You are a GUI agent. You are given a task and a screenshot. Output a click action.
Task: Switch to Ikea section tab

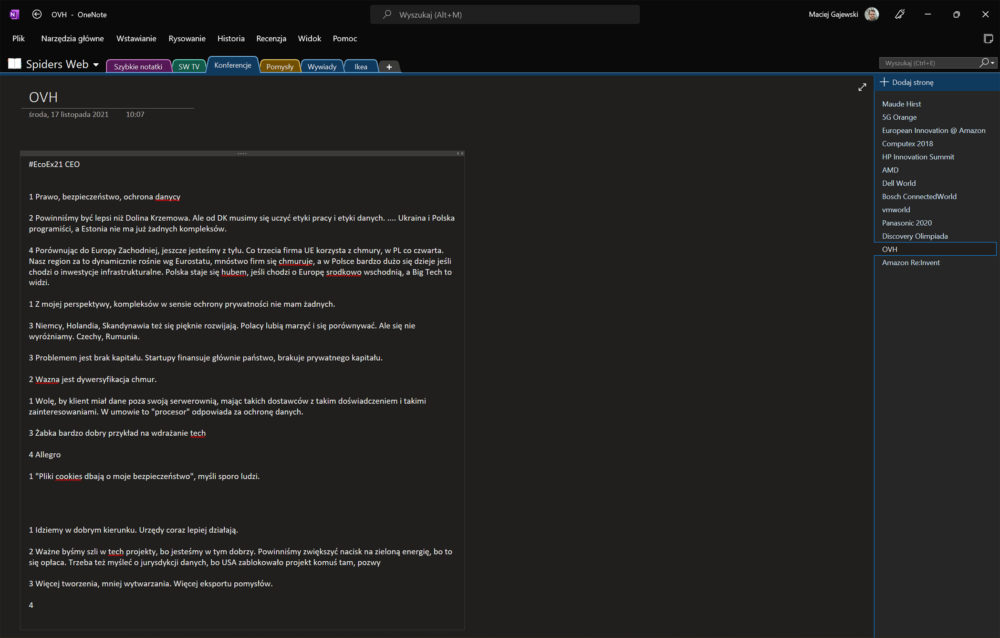pyautogui.click(x=361, y=66)
